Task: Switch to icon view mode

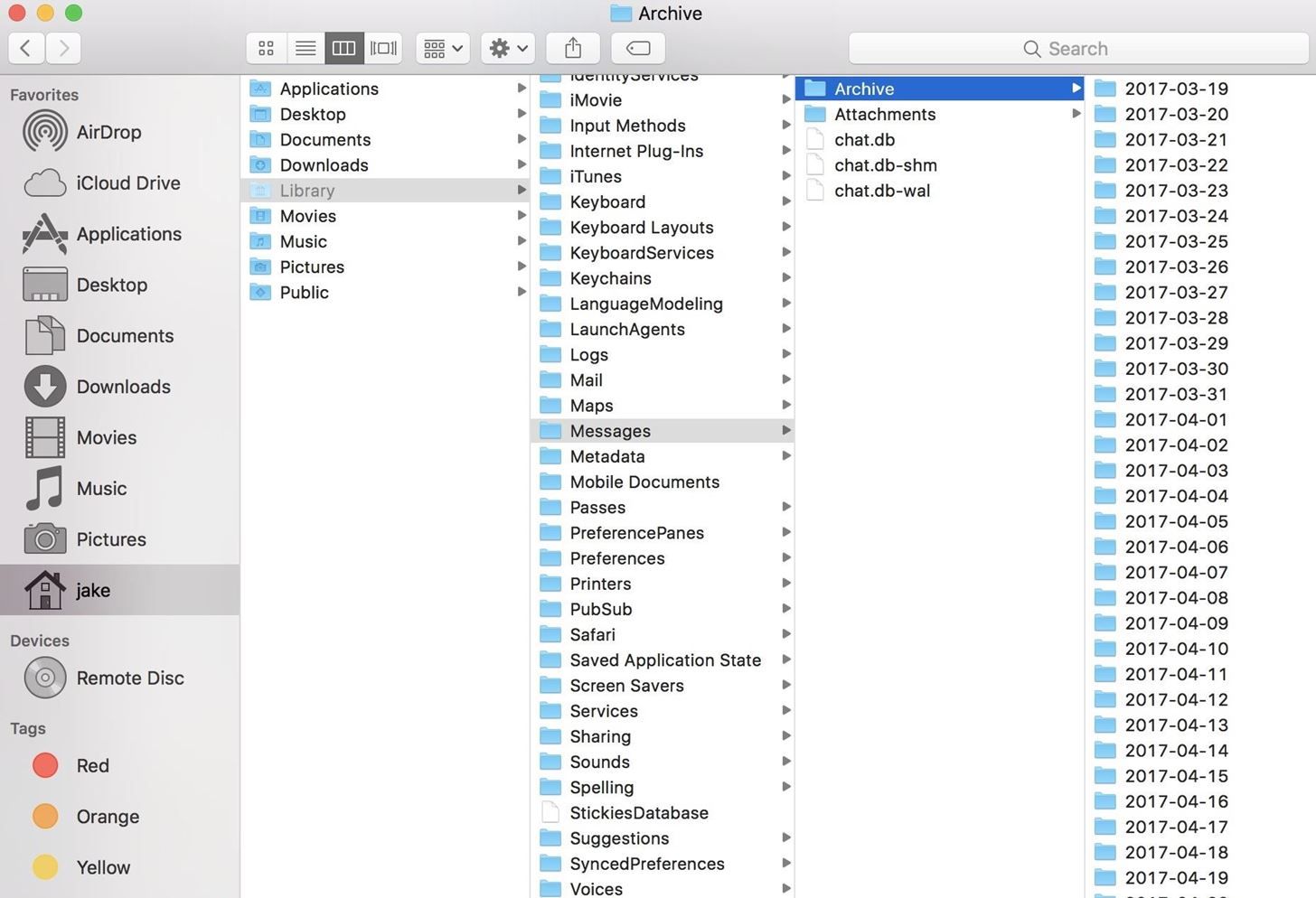Action: click(x=267, y=48)
